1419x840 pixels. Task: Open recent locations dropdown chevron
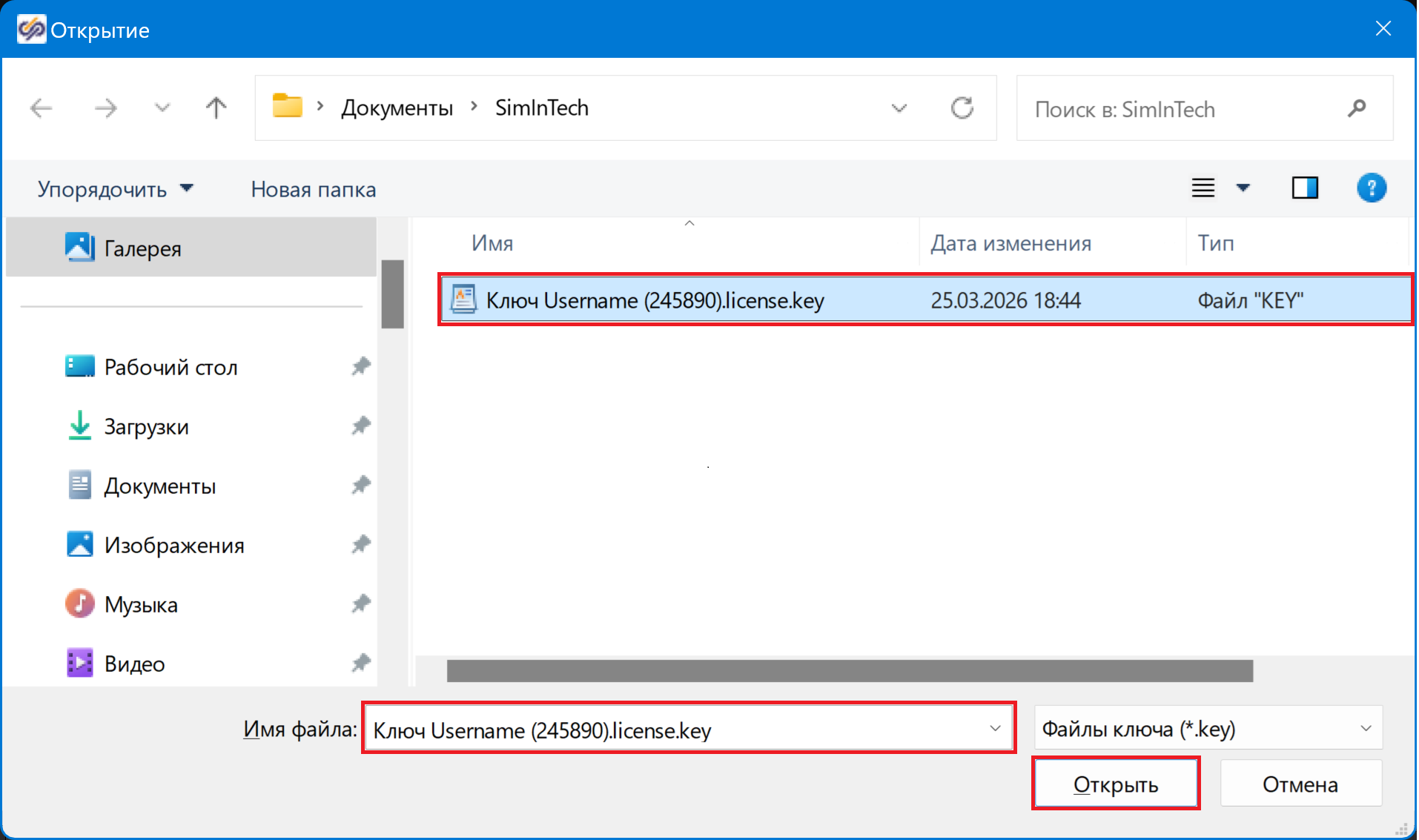pos(162,108)
